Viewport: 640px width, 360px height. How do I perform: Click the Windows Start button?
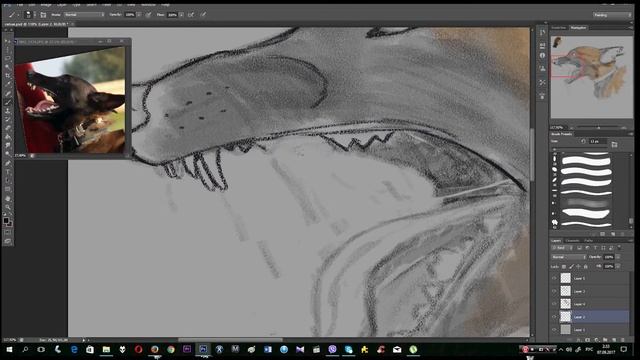coord(9,349)
